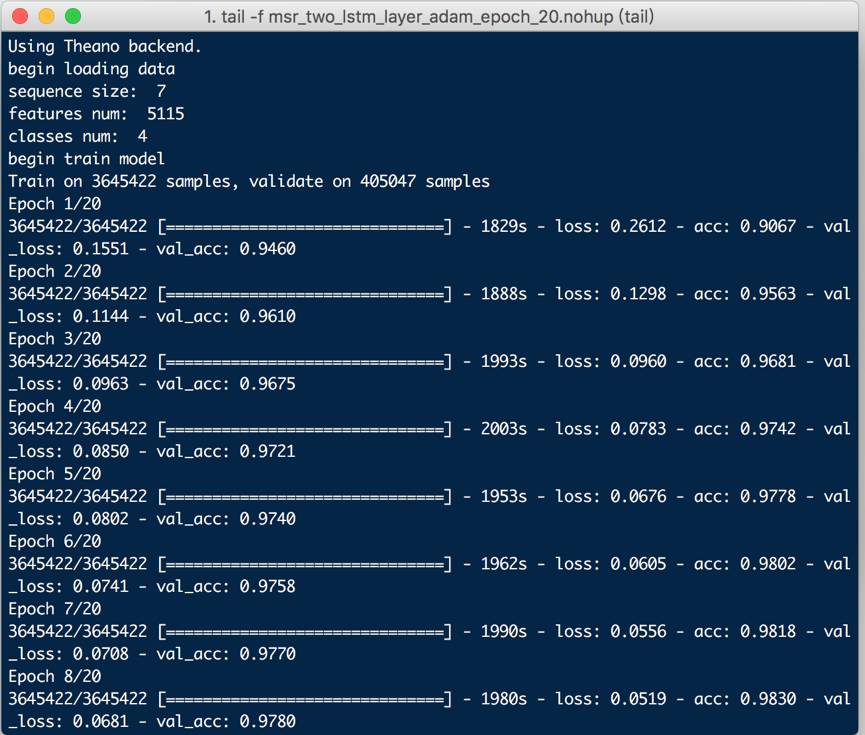Image resolution: width=865 pixels, height=735 pixels.
Task: Click the loss value 0.0676
Action: (x=638, y=497)
